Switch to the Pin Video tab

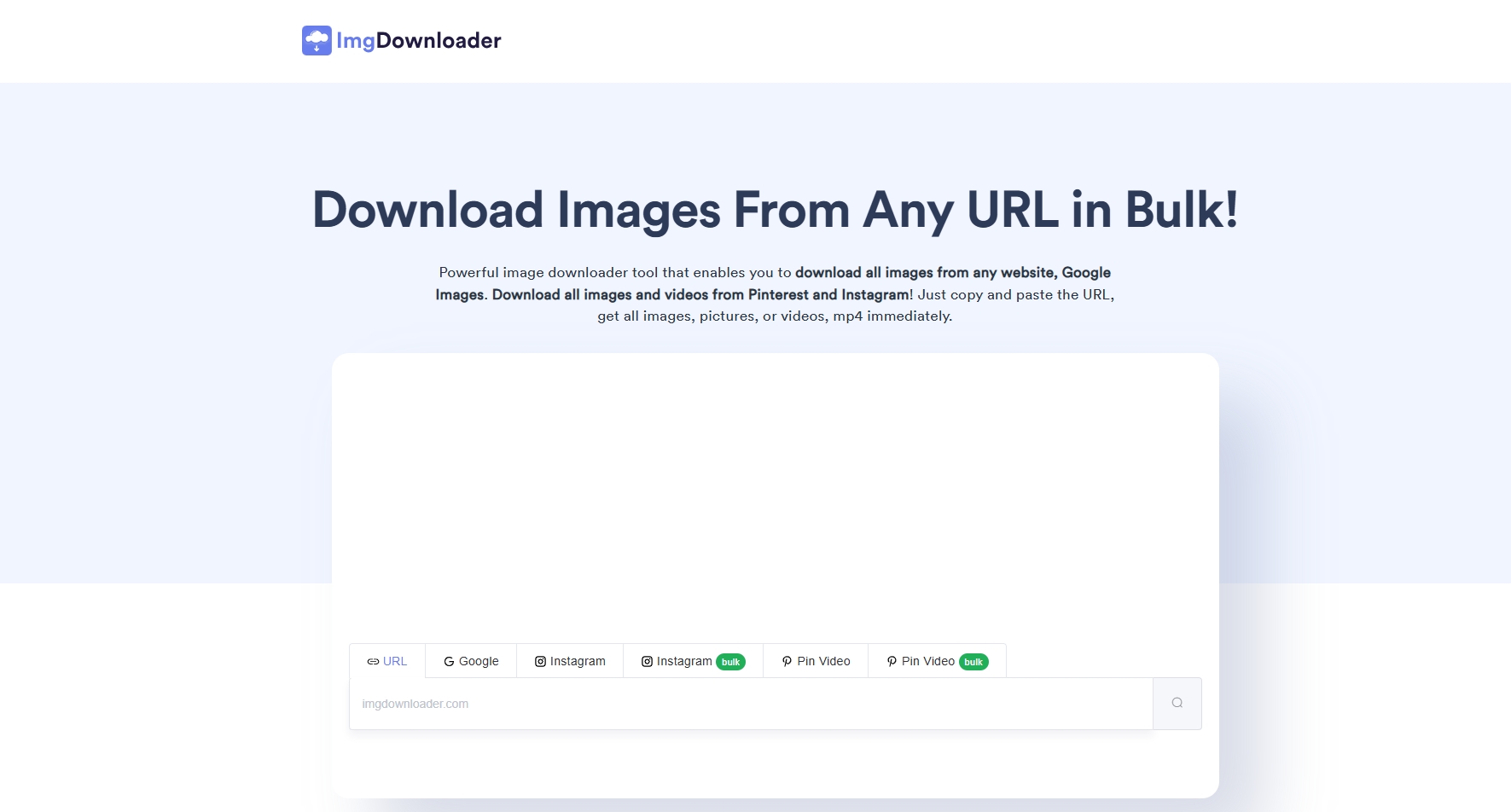pyautogui.click(x=816, y=661)
